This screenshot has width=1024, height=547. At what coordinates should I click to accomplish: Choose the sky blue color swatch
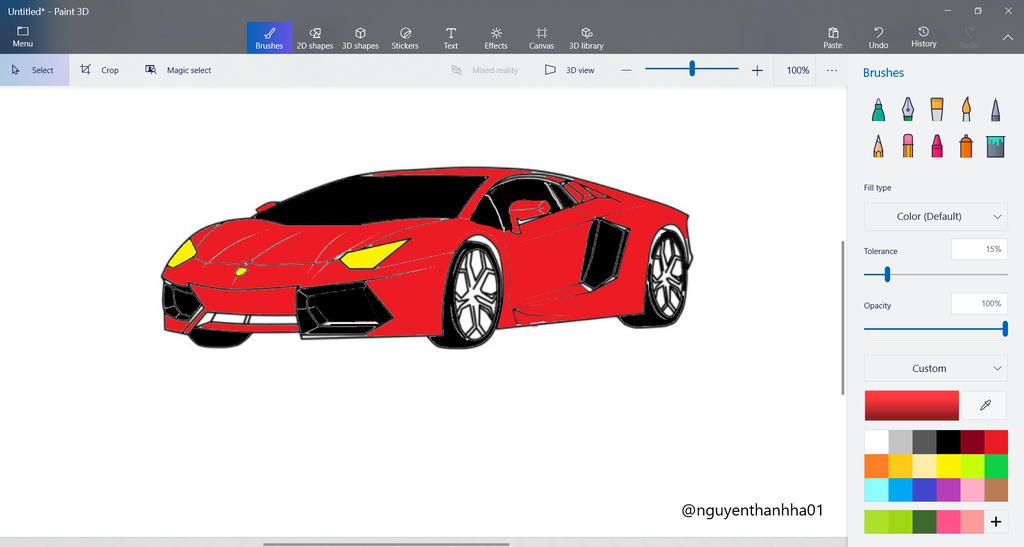(900, 490)
